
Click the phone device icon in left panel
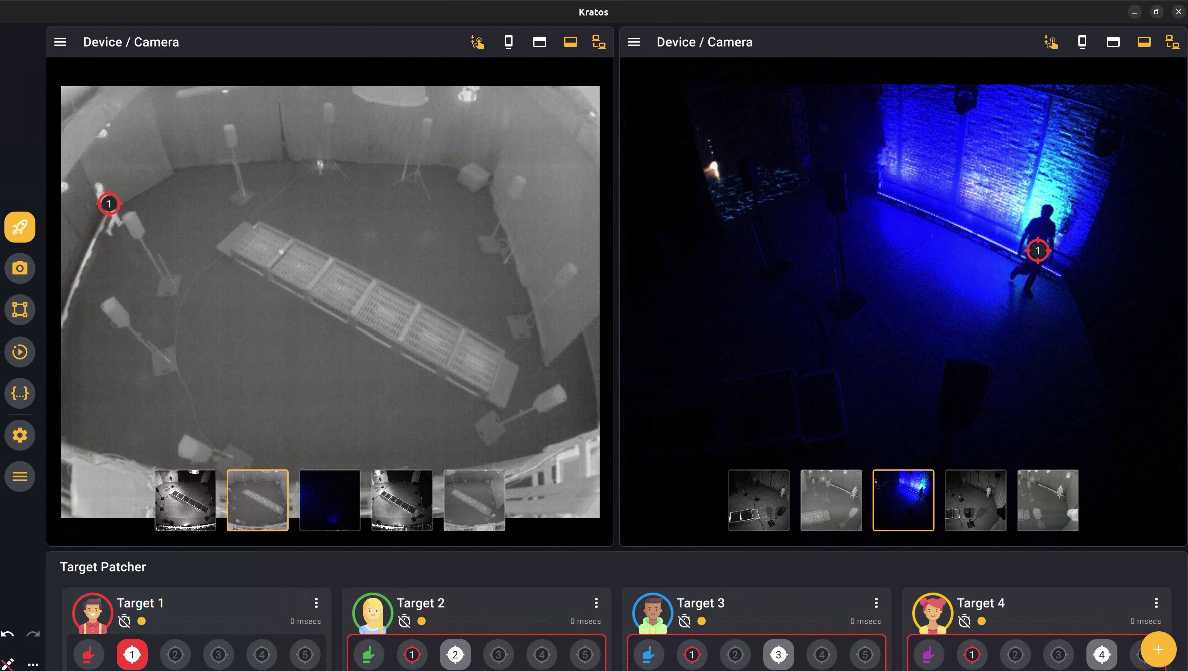(x=508, y=42)
